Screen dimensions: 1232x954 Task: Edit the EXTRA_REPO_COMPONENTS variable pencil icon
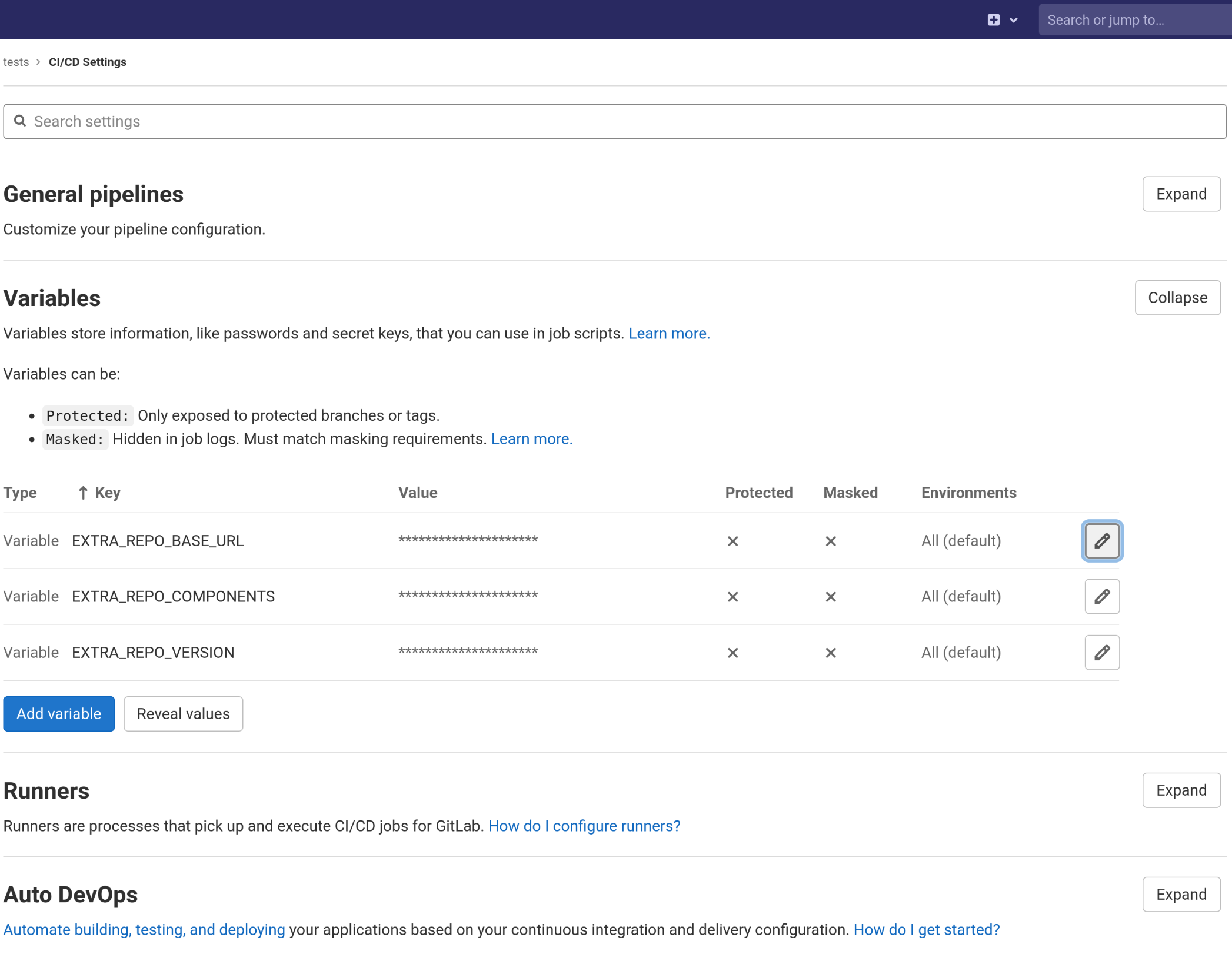point(1101,596)
